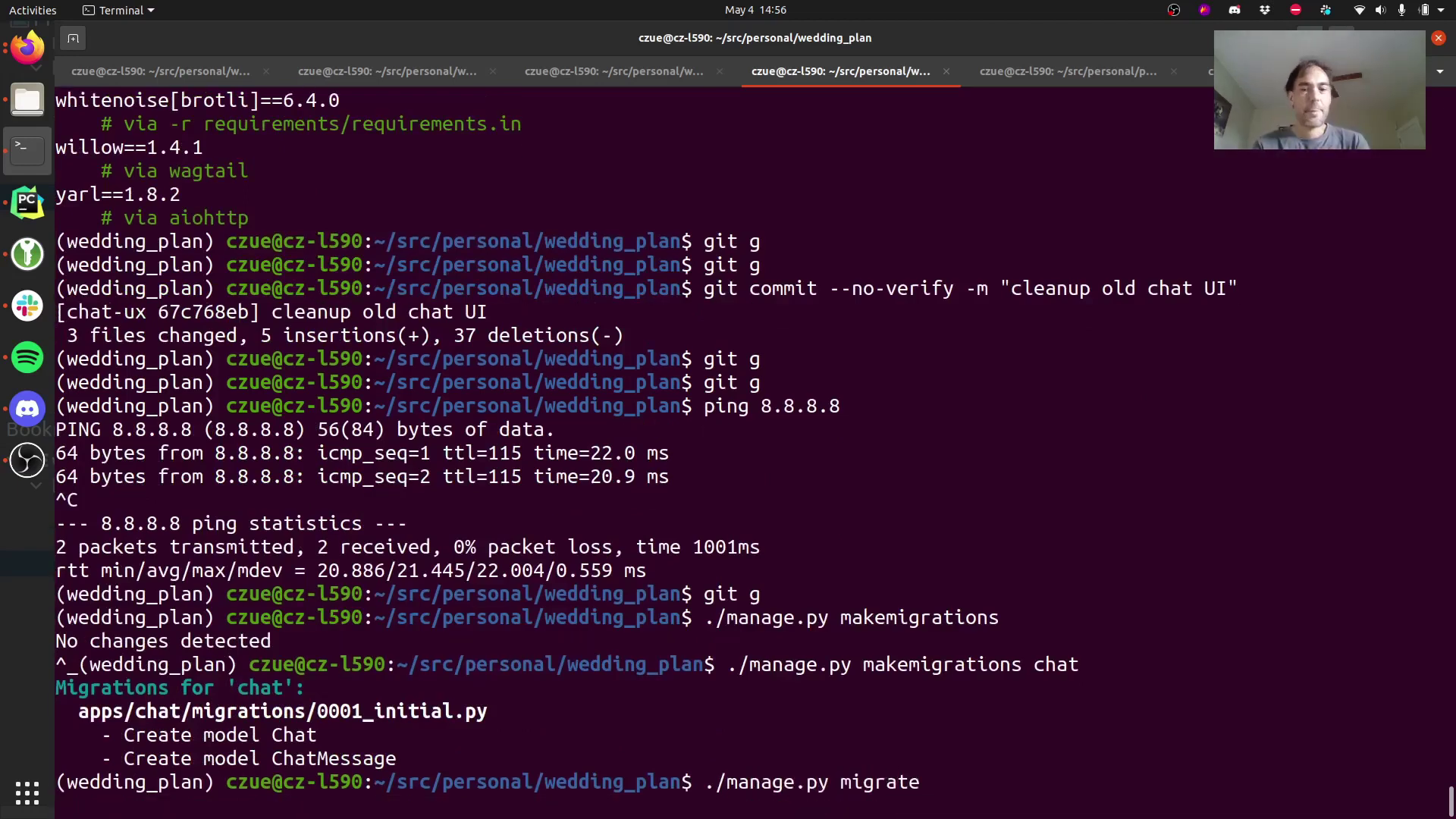Click the May 4 14:56 clock
1456x819 pixels.
(755, 10)
